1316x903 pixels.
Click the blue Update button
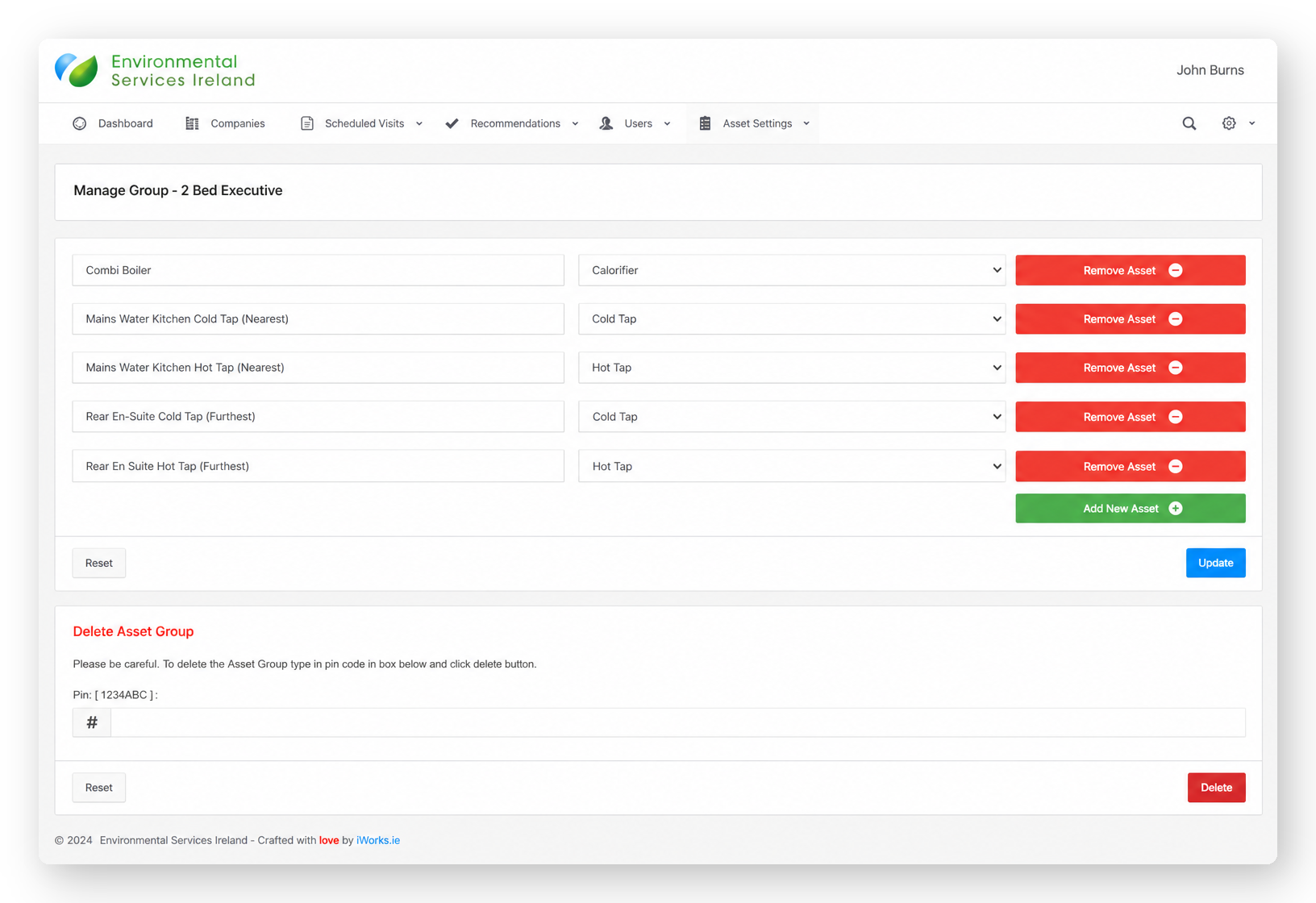[1215, 563]
